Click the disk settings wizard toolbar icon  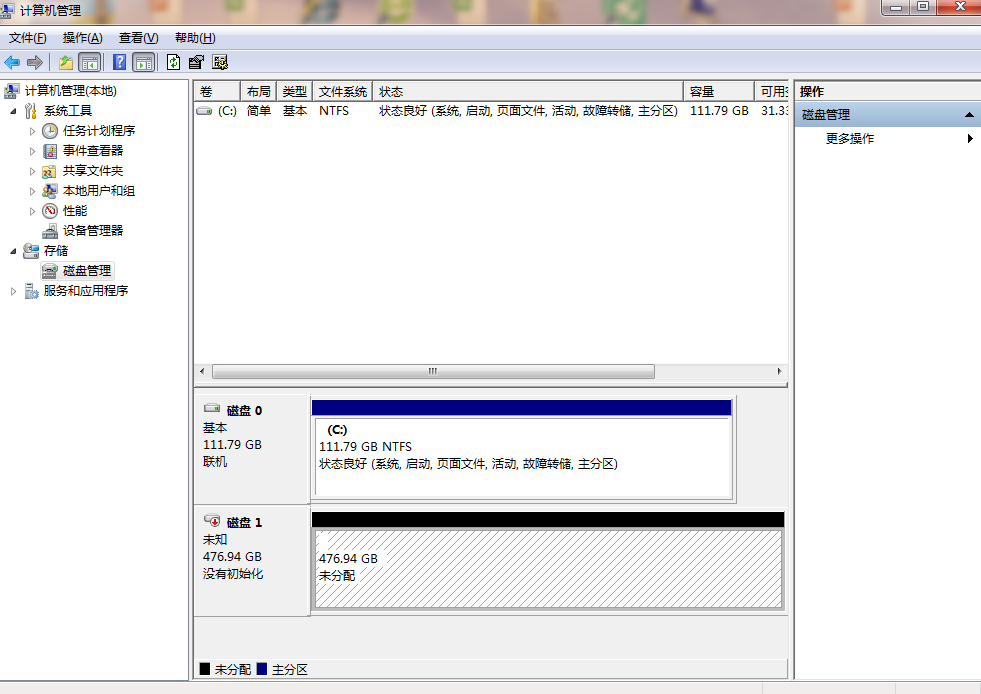(x=220, y=62)
